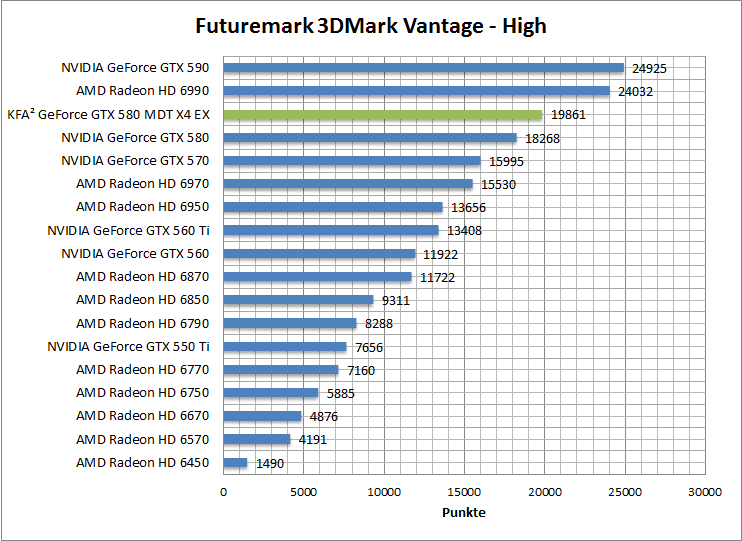Select the data value 8288
Screen dimensions: 742x541
[x=379, y=323]
